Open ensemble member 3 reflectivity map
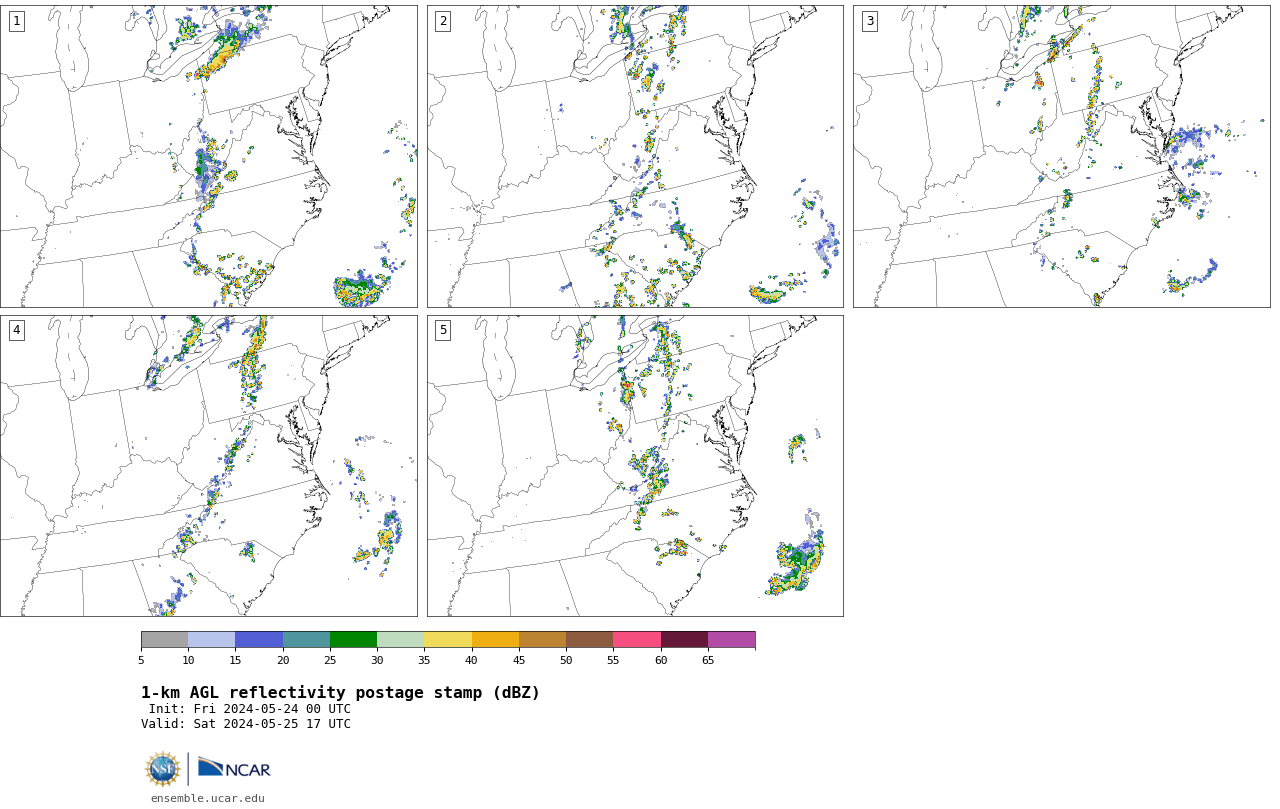The height and width of the screenshot is (809, 1280). 1061,156
